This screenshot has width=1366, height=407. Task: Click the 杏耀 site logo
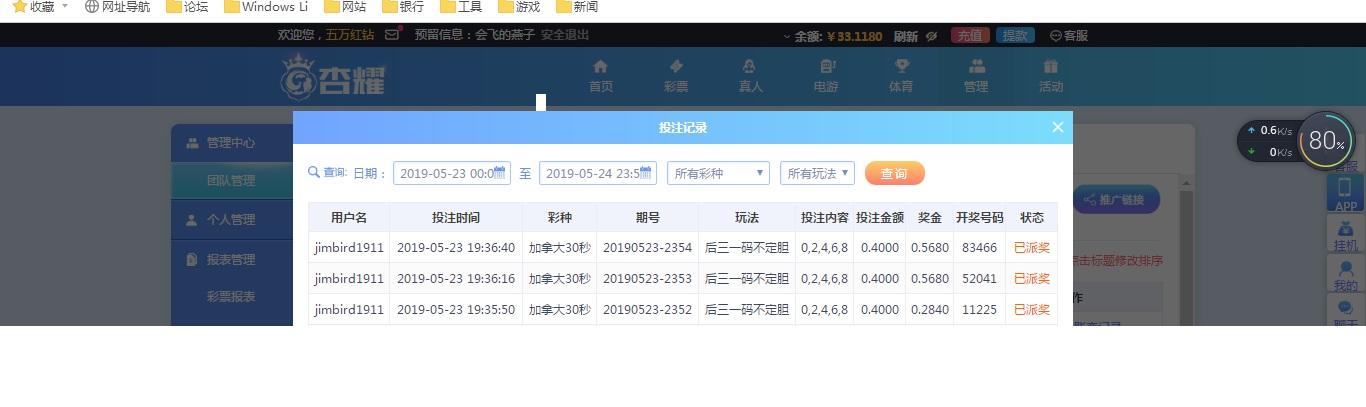pos(333,76)
